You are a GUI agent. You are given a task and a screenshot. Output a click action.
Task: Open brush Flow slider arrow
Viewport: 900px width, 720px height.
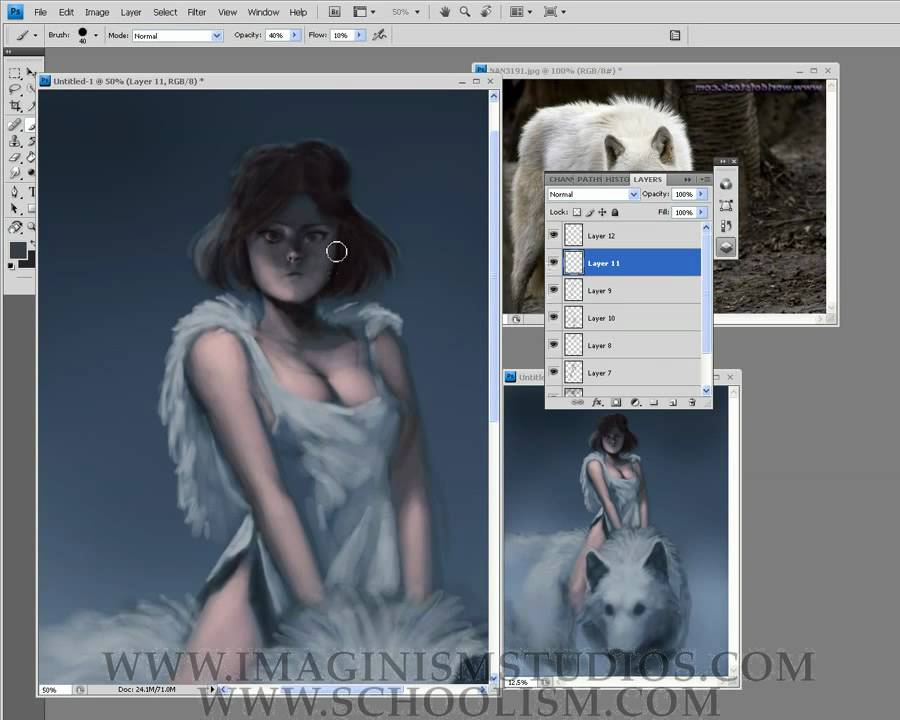click(359, 35)
